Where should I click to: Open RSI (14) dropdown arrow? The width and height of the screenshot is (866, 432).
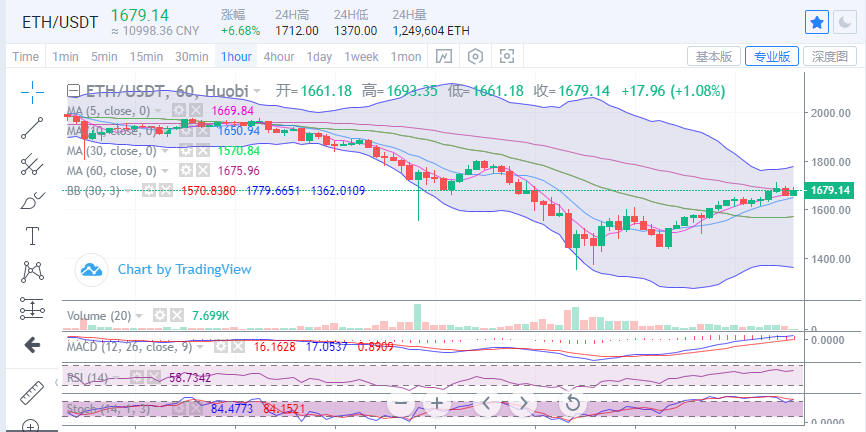(x=117, y=378)
